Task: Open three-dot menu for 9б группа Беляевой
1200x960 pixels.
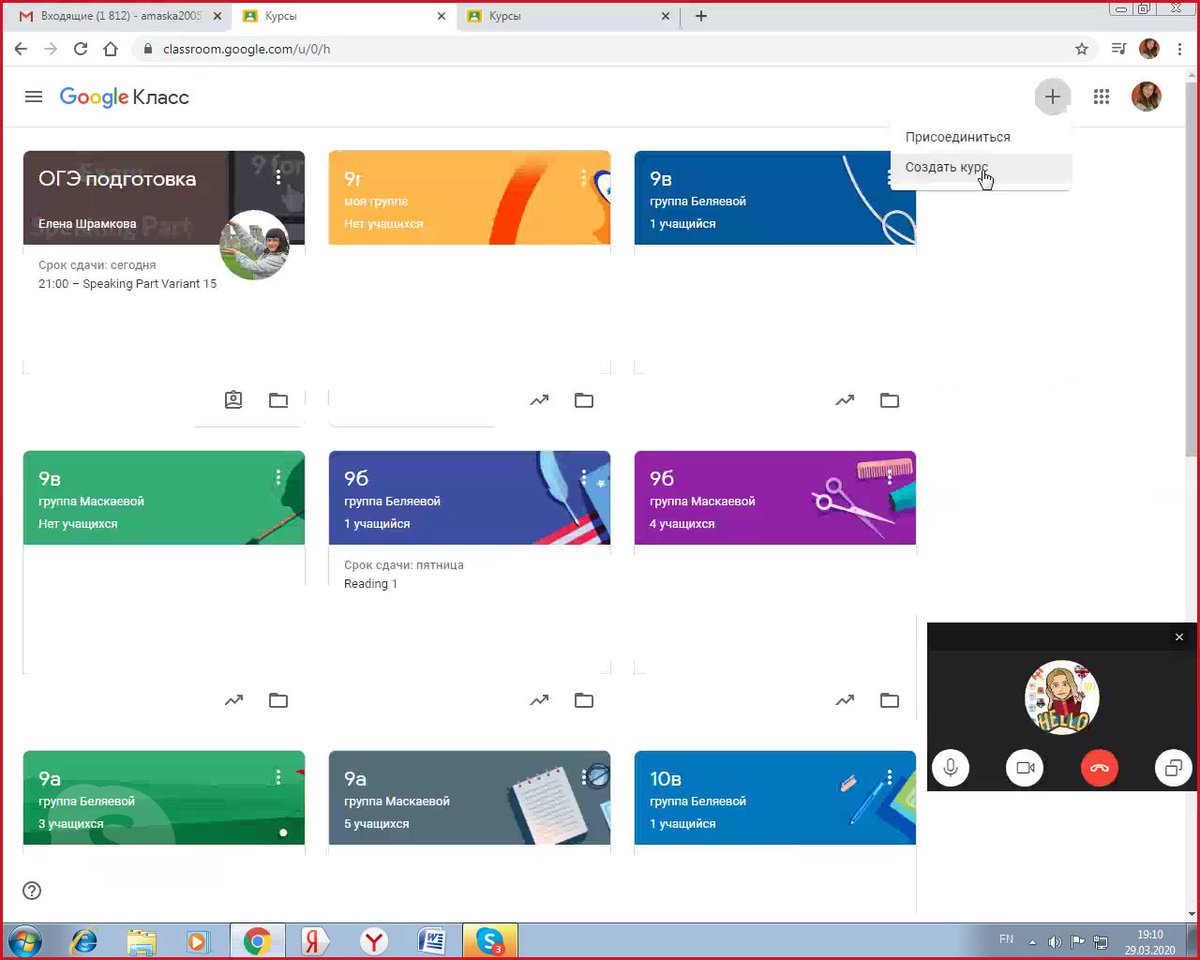Action: tap(584, 478)
